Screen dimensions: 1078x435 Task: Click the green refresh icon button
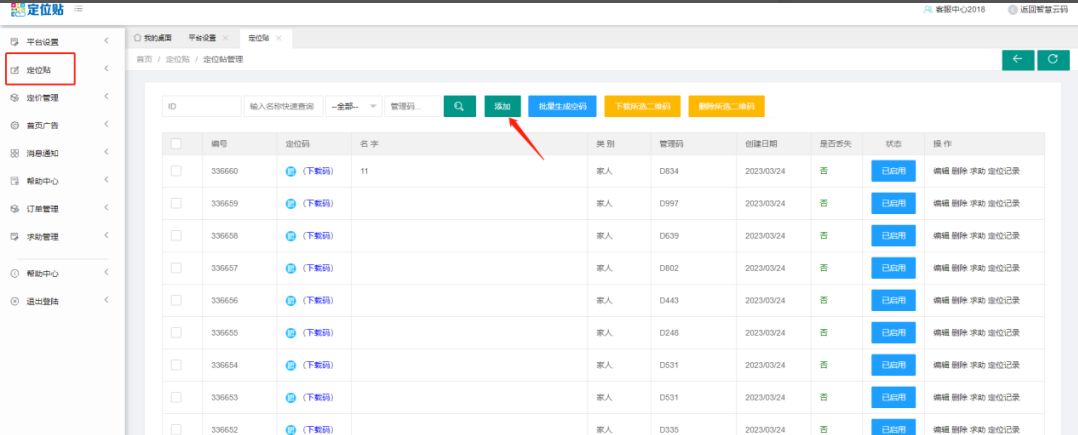click(1052, 60)
